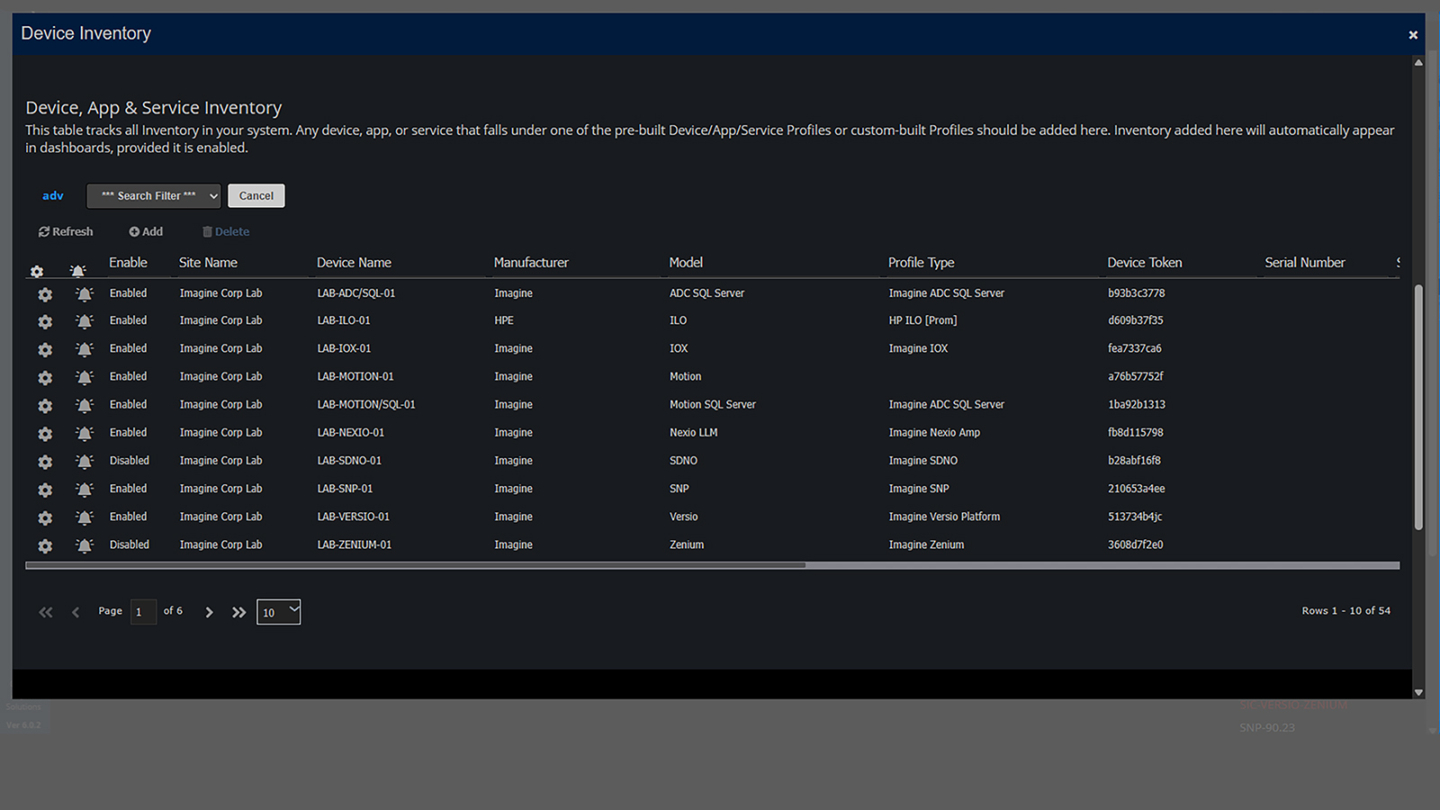Sort by the Device Token column header

pos(1145,263)
